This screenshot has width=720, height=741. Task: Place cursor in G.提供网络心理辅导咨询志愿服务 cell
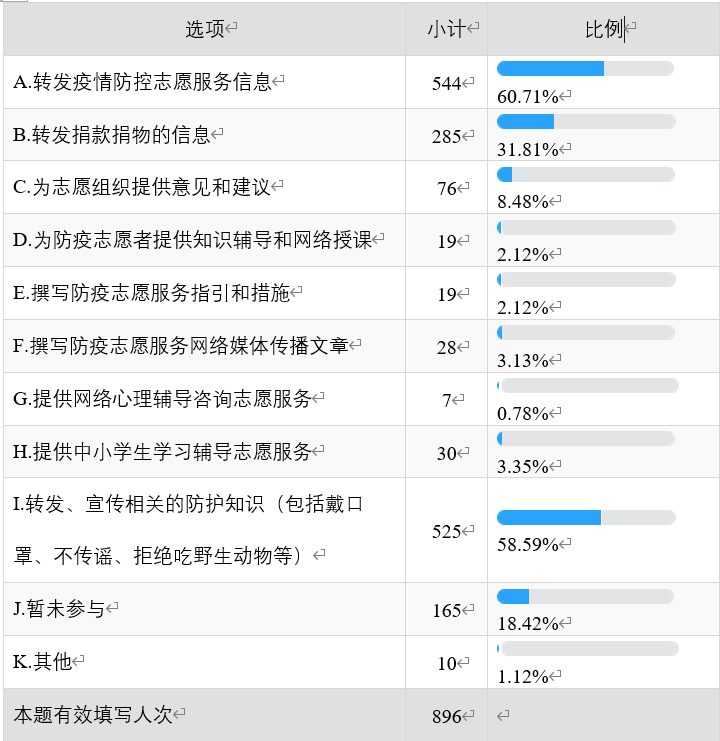tap(205, 399)
